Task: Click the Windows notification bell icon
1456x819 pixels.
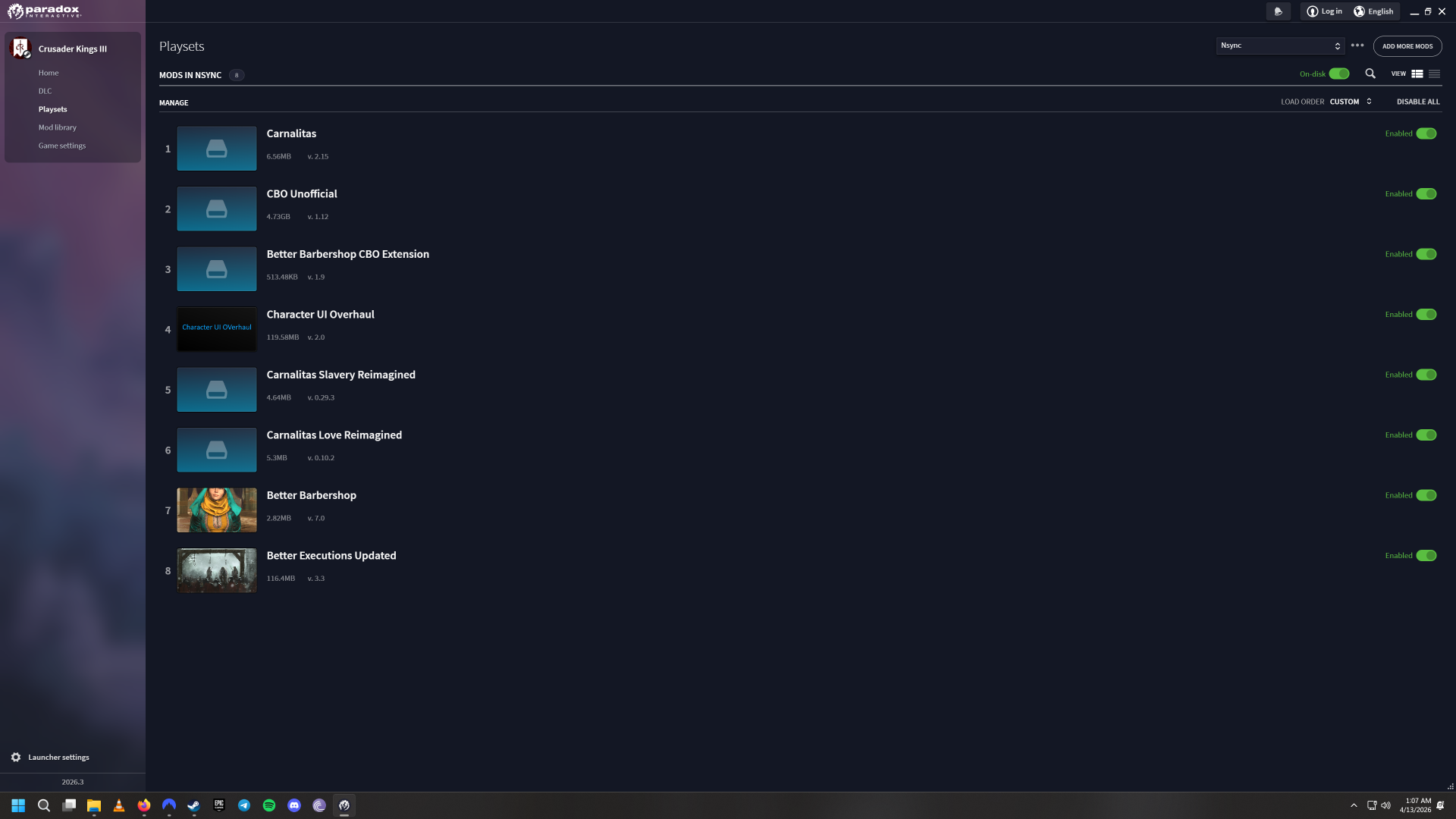Action: [1441, 805]
